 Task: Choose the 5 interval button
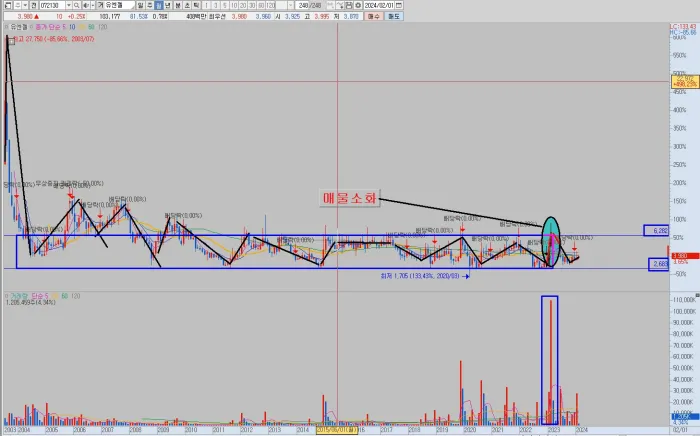pyautogui.click(x=225, y=5)
